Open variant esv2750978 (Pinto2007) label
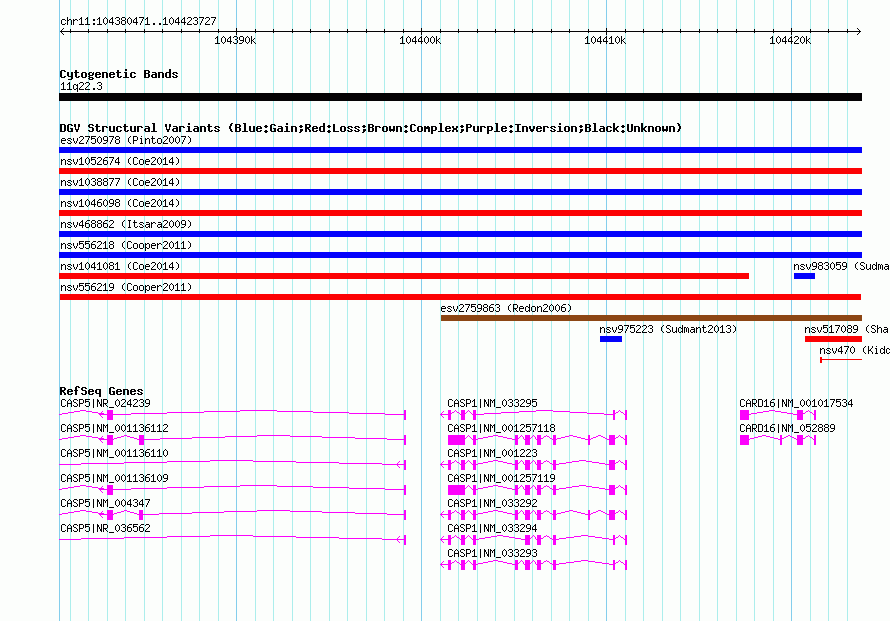This screenshot has height=621, width=890. point(126,140)
